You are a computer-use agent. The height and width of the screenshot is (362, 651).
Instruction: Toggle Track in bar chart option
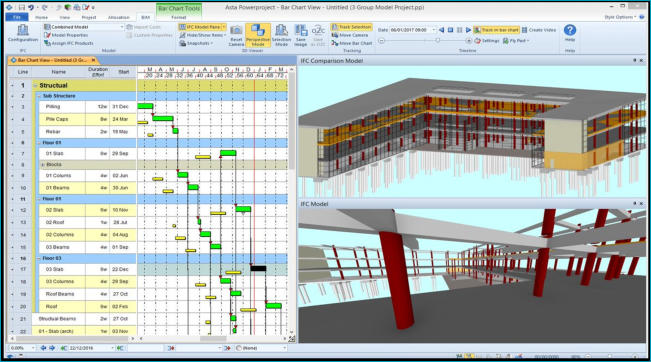point(496,30)
